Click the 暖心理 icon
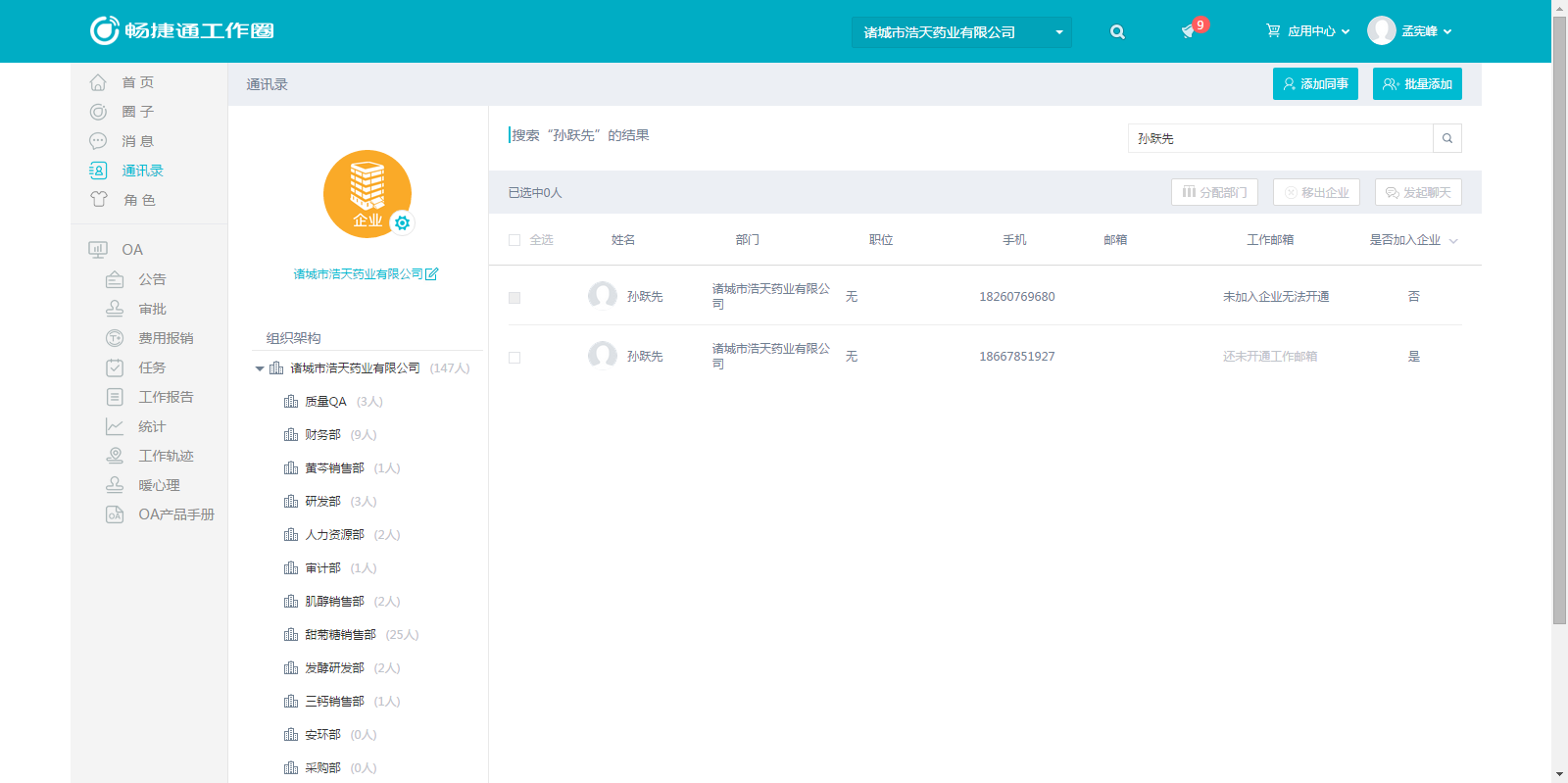 (115, 485)
